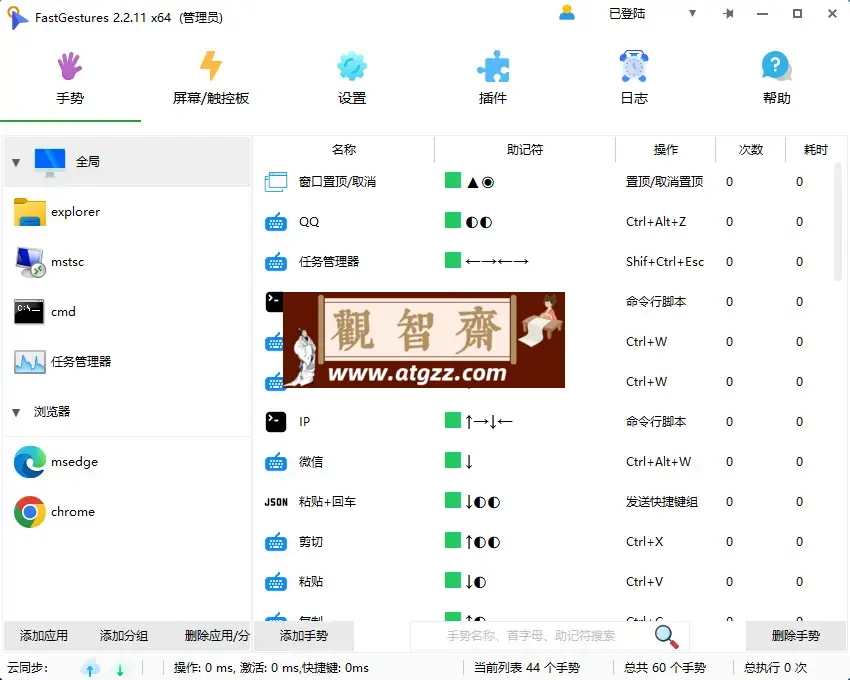Select the Shif+Ctrl+Esc operation cell

(665, 262)
